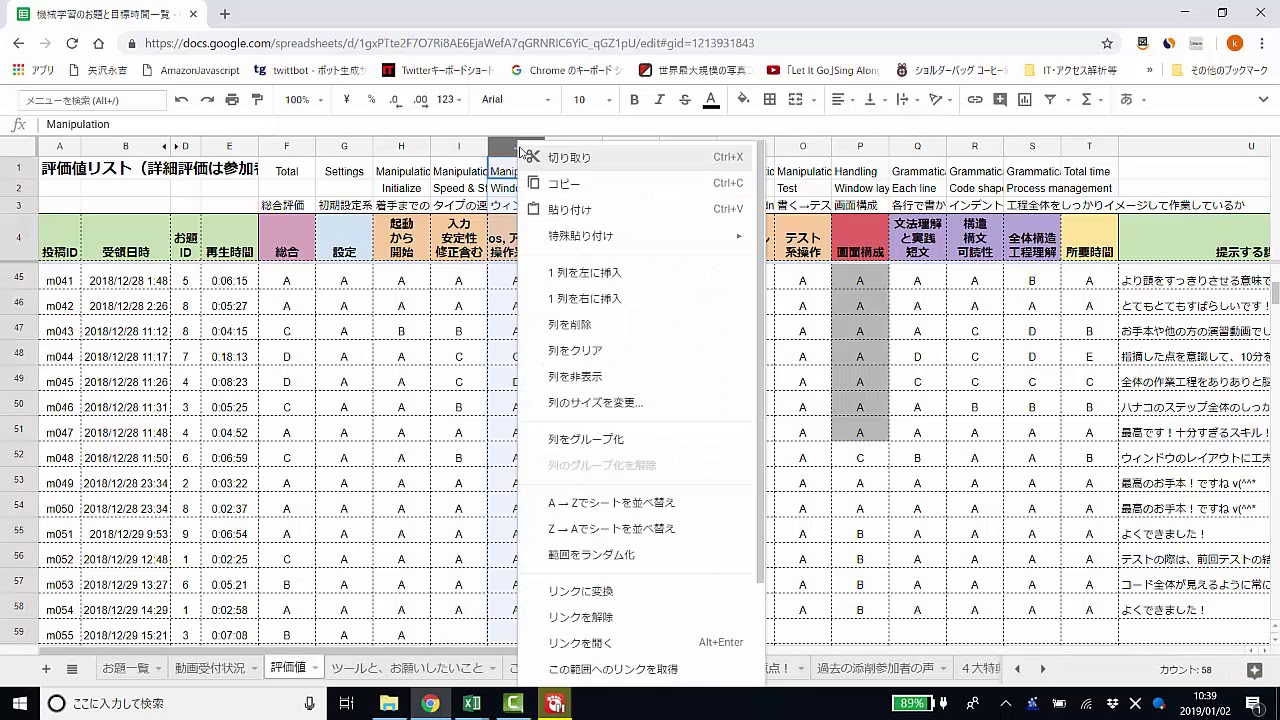This screenshot has height=720, width=1280.
Task: Toggle strikethrough formatting
Action: (685, 100)
